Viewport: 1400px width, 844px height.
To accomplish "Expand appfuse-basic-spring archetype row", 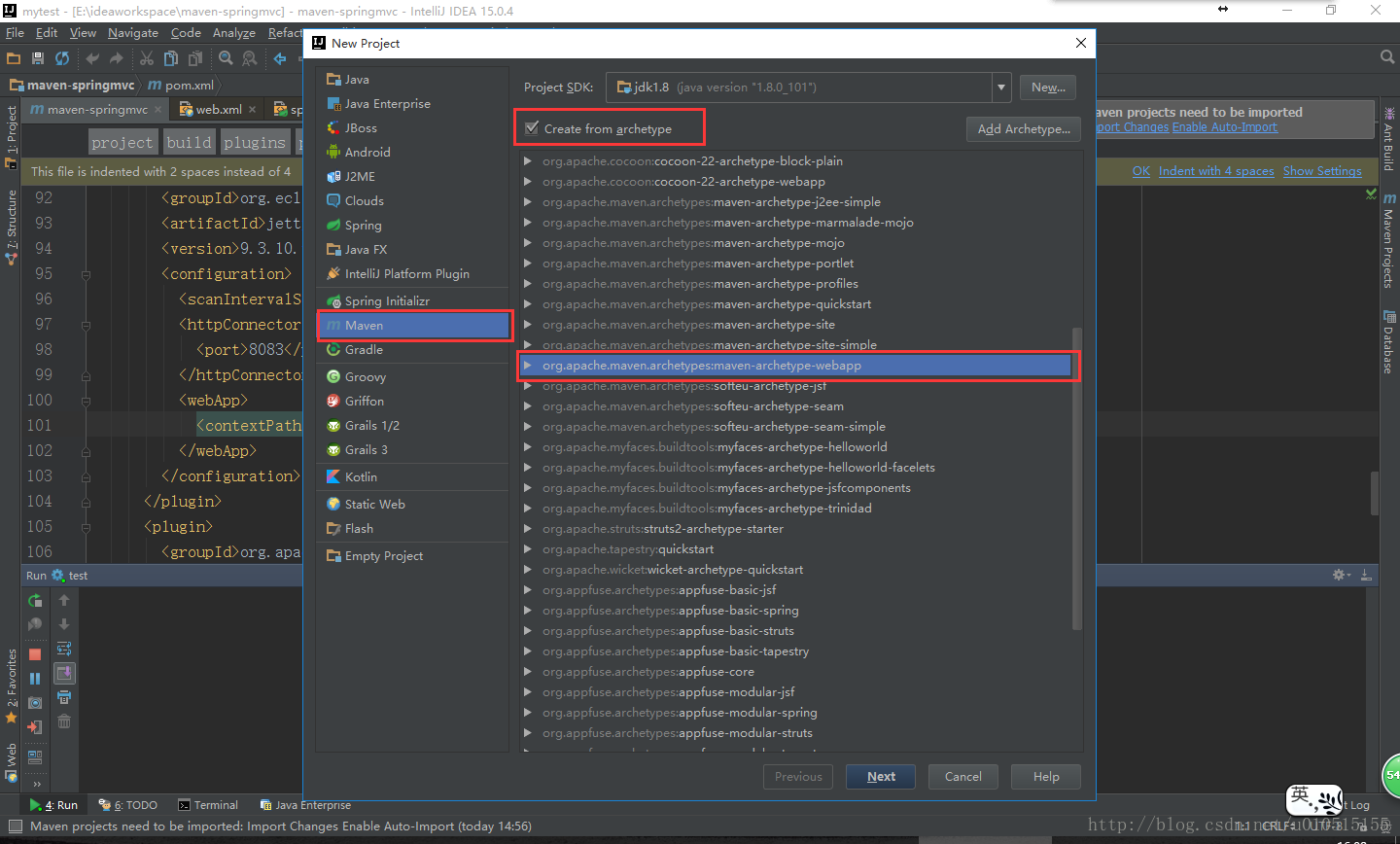I will [x=528, y=611].
